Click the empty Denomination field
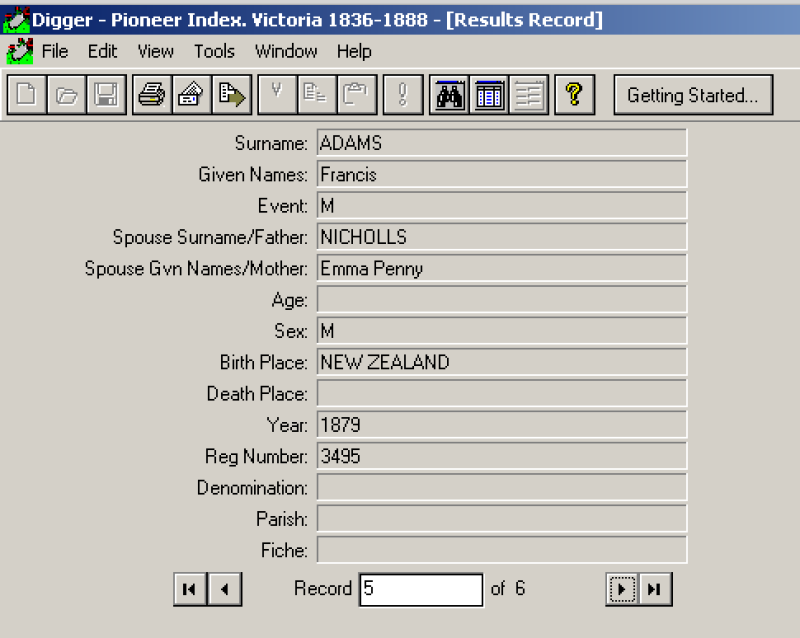This screenshot has height=638, width=800. pos(502,487)
